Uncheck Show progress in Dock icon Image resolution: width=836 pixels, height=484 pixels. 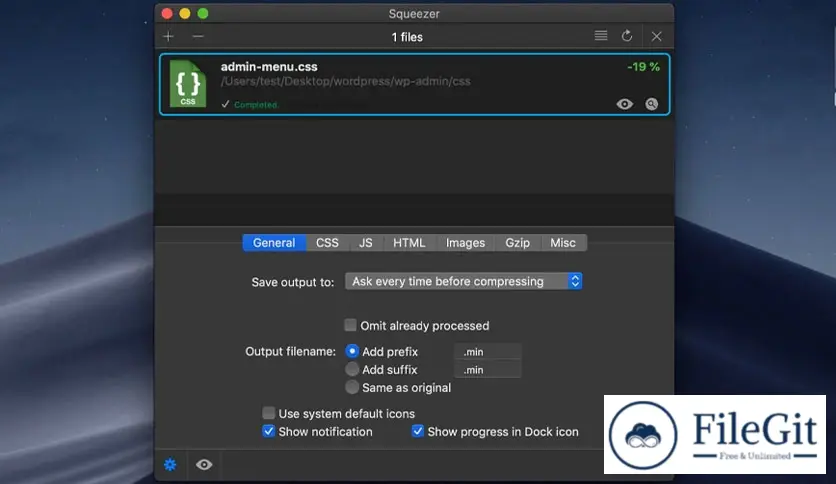(417, 431)
